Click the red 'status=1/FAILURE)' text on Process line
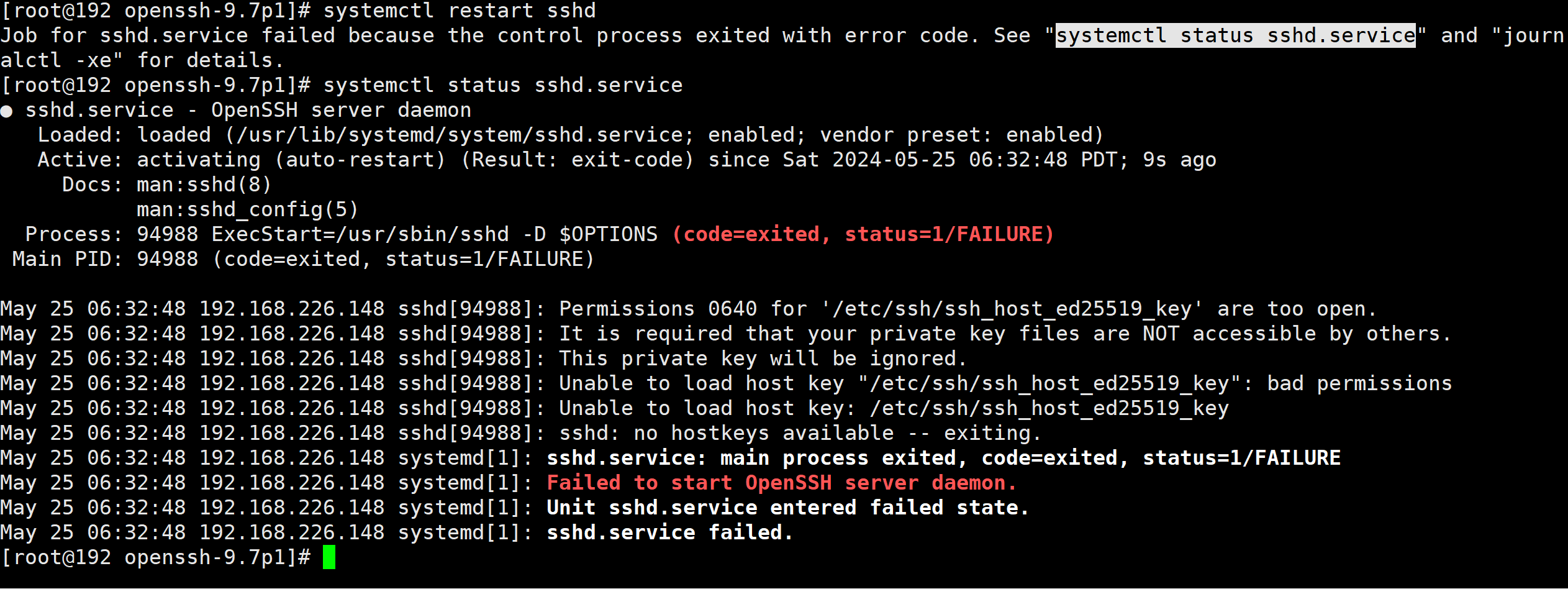 (949, 234)
